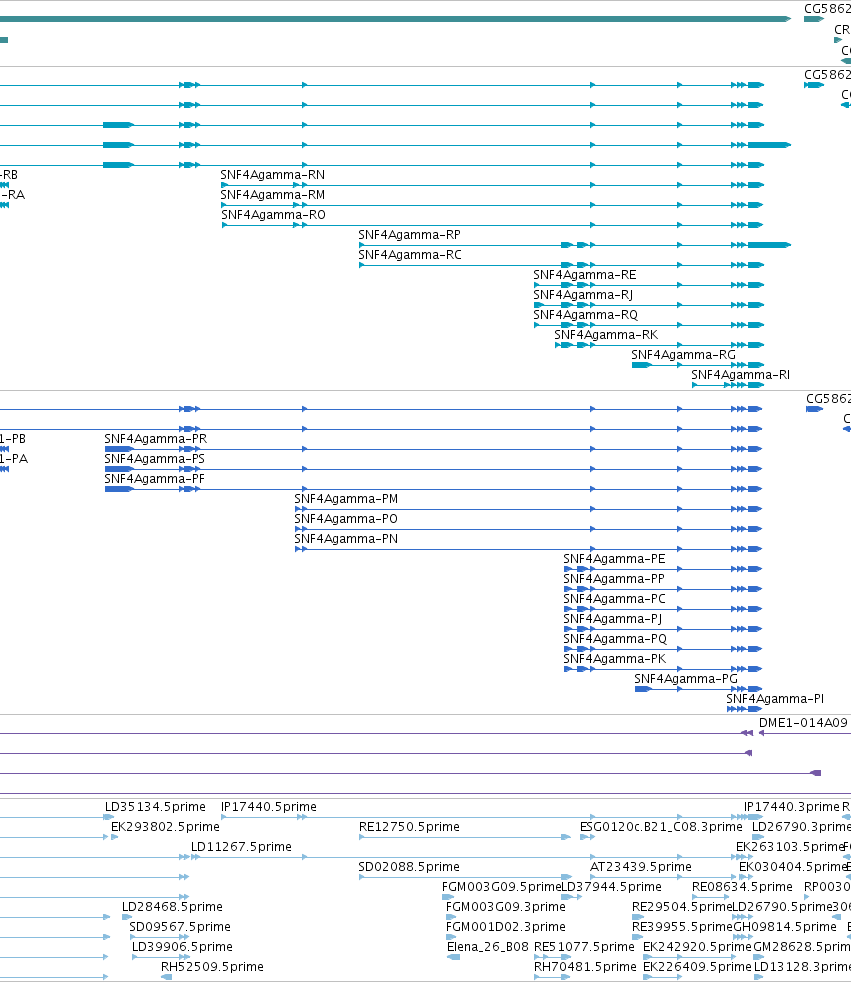Image resolution: width=851 pixels, height=982 pixels.
Task: Click the SNF4Agamma-PR protein label
Action: (x=155, y=439)
